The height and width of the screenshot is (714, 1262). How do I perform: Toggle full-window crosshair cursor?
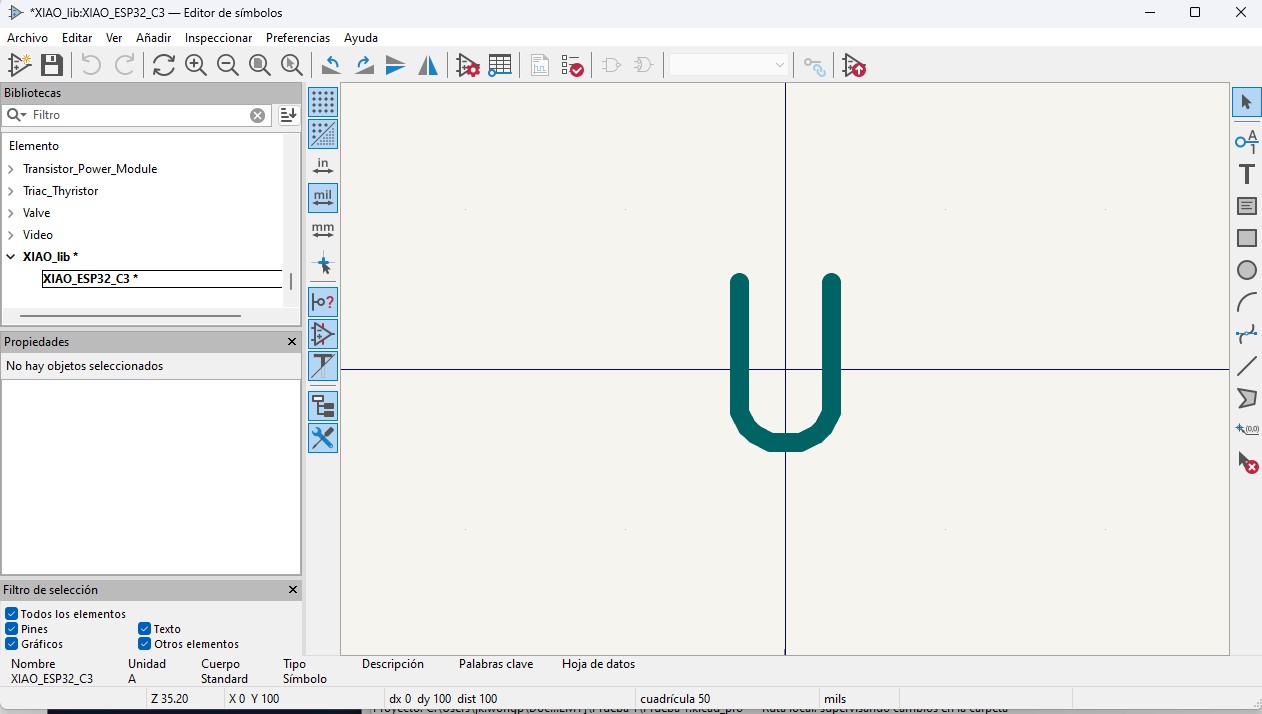coord(323,265)
